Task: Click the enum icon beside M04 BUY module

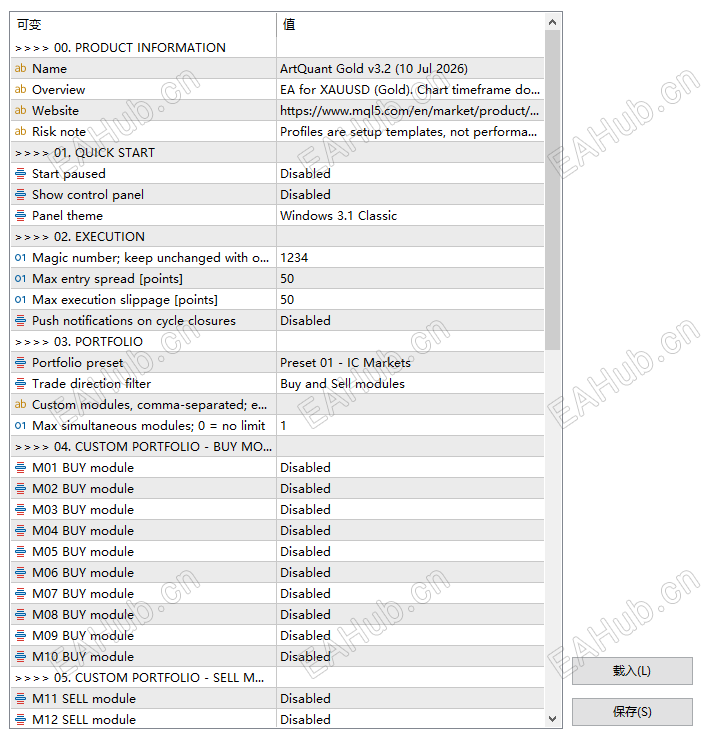Action: [20, 530]
